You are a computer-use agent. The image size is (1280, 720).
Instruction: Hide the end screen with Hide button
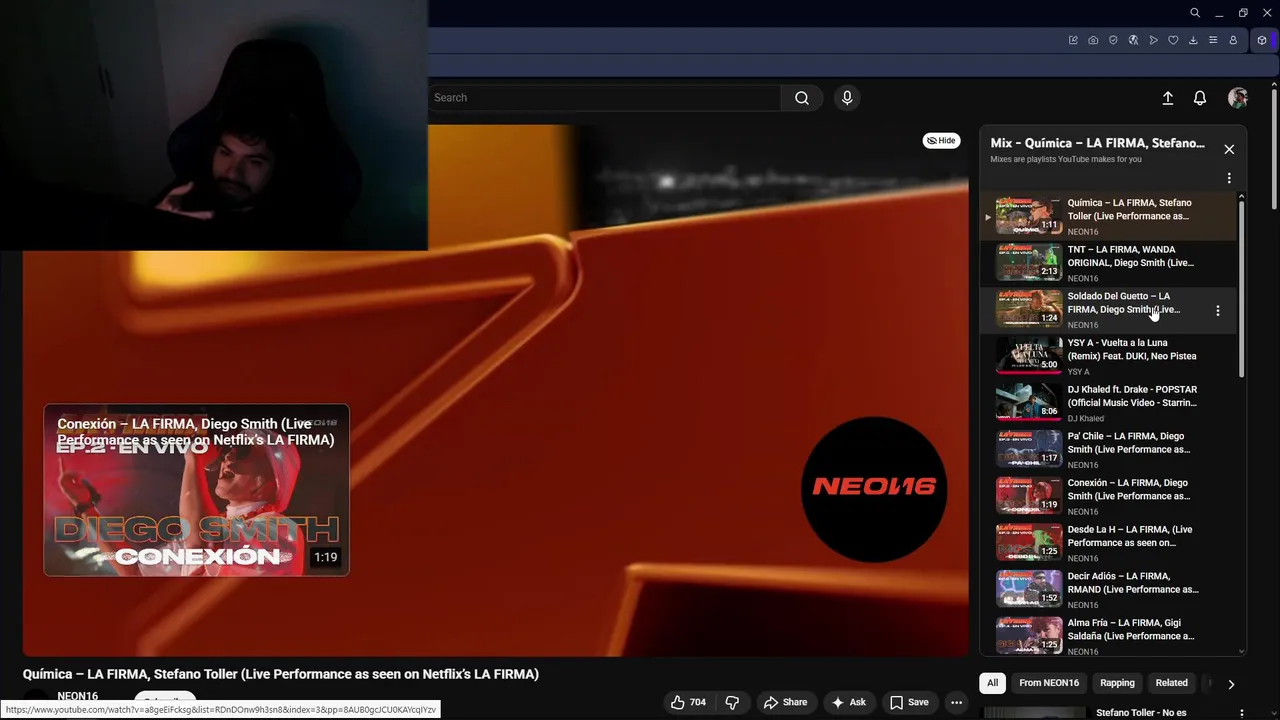click(941, 141)
